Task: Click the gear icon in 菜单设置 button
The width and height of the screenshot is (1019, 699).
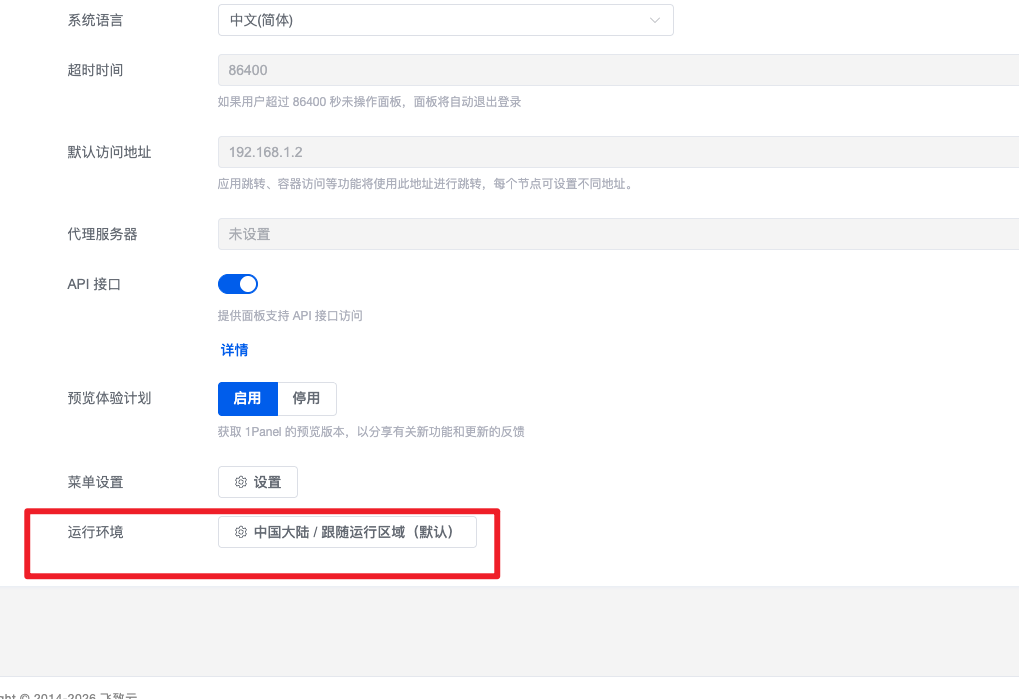Action: click(241, 482)
